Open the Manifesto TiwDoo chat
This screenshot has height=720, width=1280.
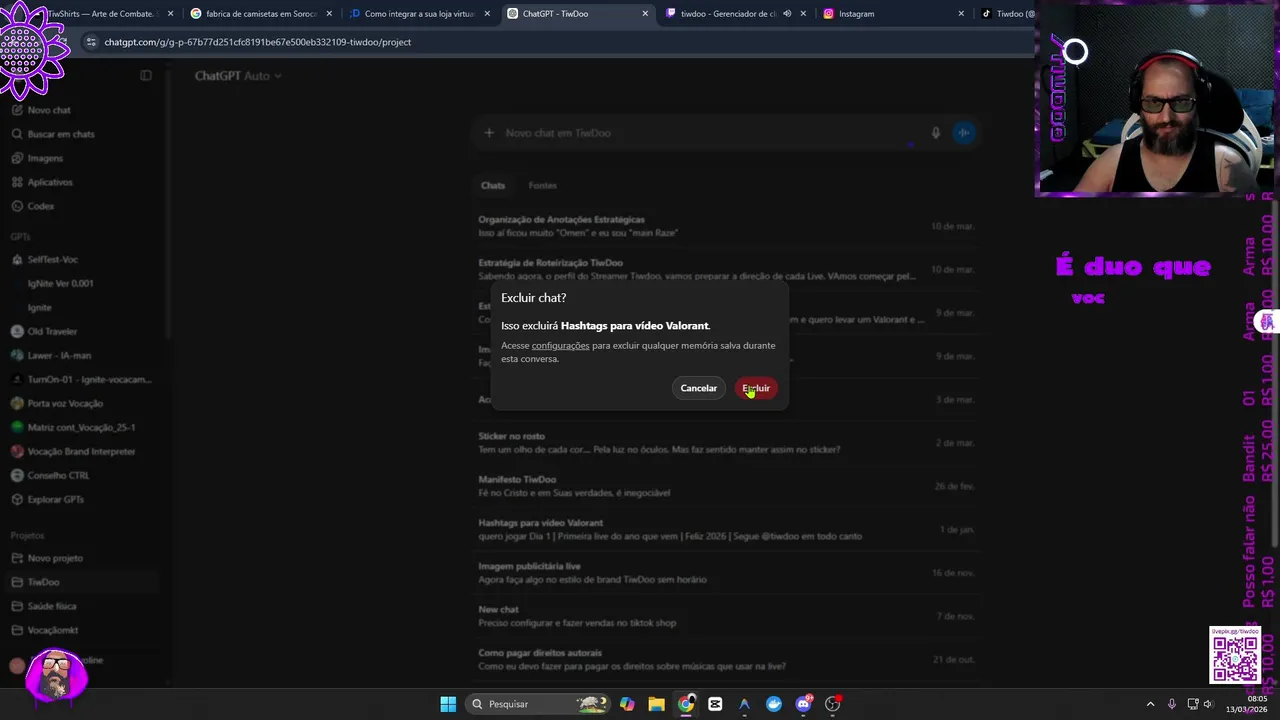coord(726,486)
